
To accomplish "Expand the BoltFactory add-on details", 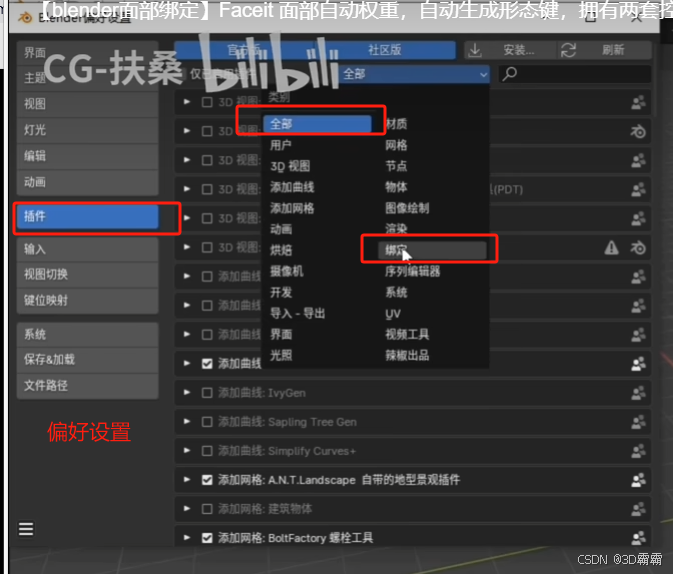I will (187, 538).
